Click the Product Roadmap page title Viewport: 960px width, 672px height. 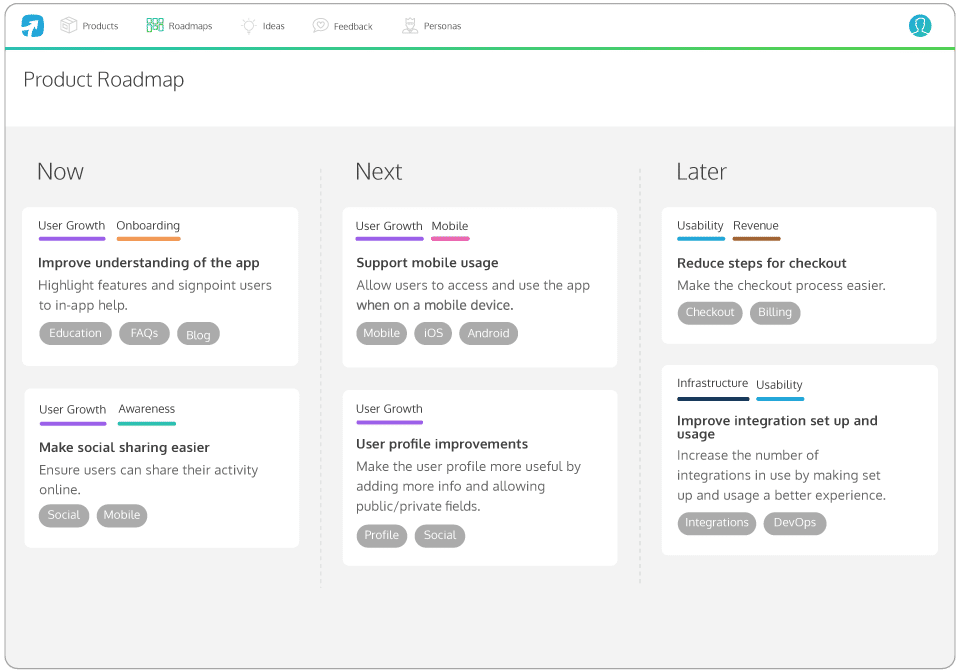pyautogui.click(x=104, y=80)
